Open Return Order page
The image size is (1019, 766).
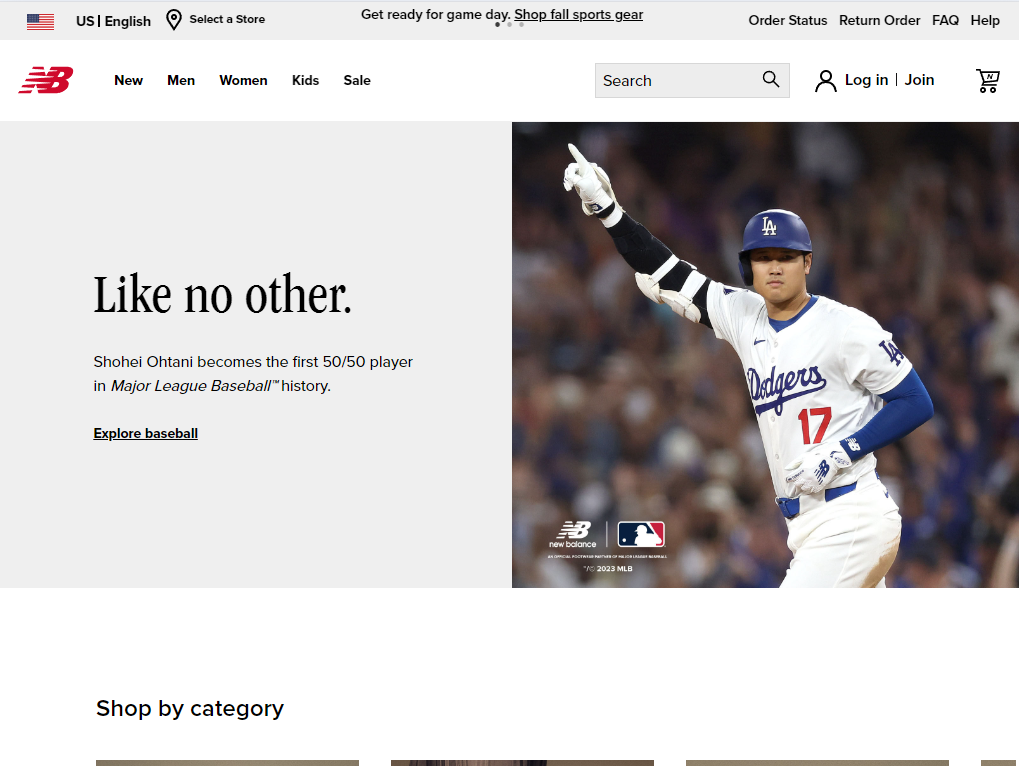point(879,21)
